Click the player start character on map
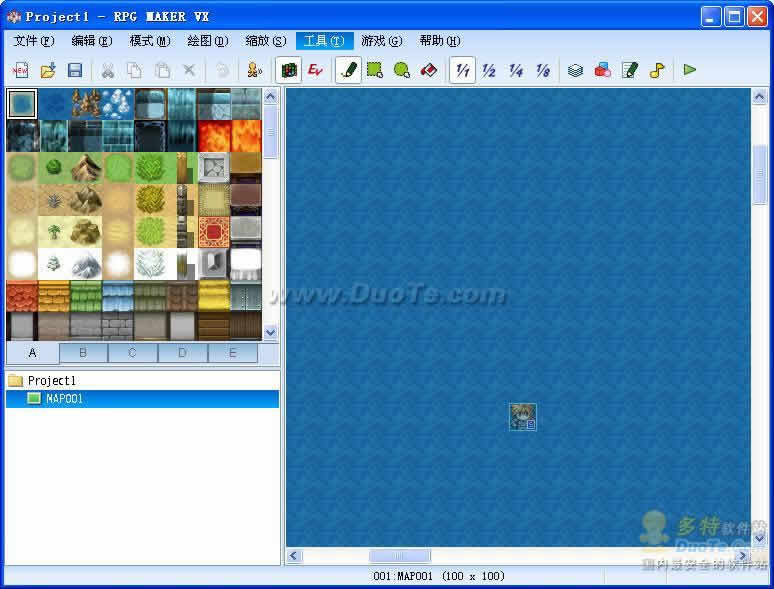The height and width of the screenshot is (589, 774). (x=523, y=417)
